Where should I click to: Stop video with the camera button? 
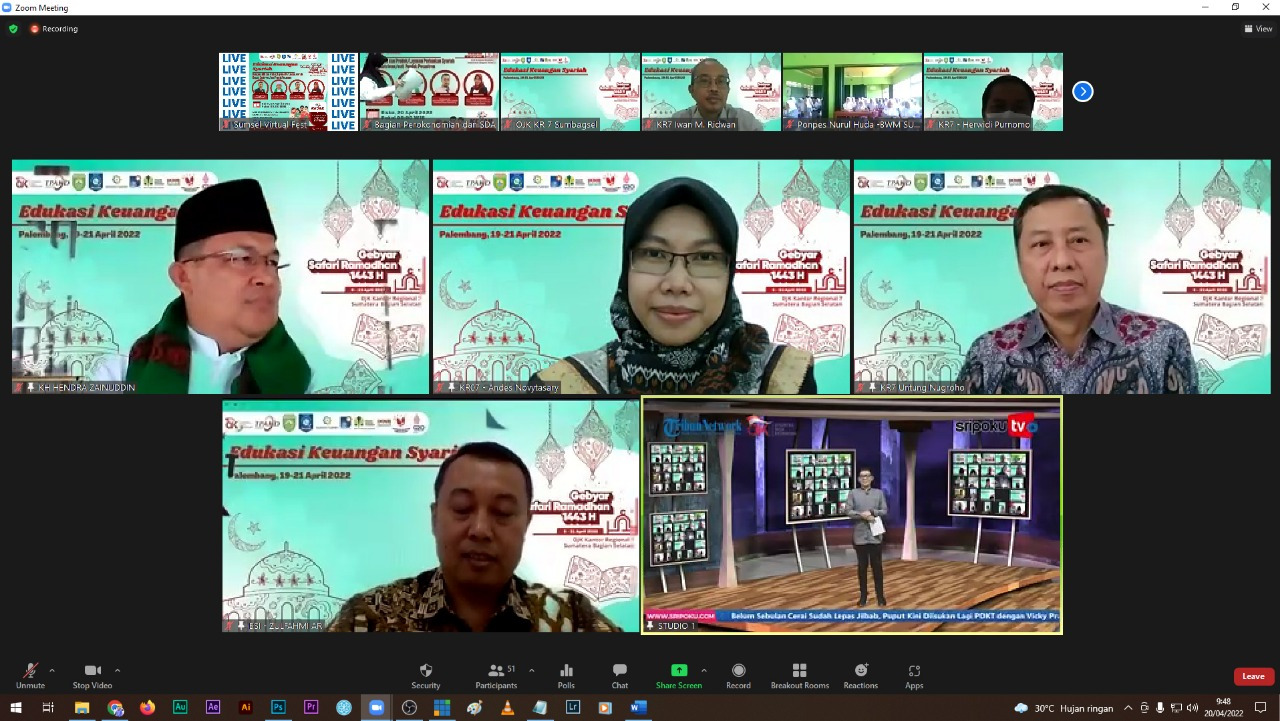coord(92,675)
